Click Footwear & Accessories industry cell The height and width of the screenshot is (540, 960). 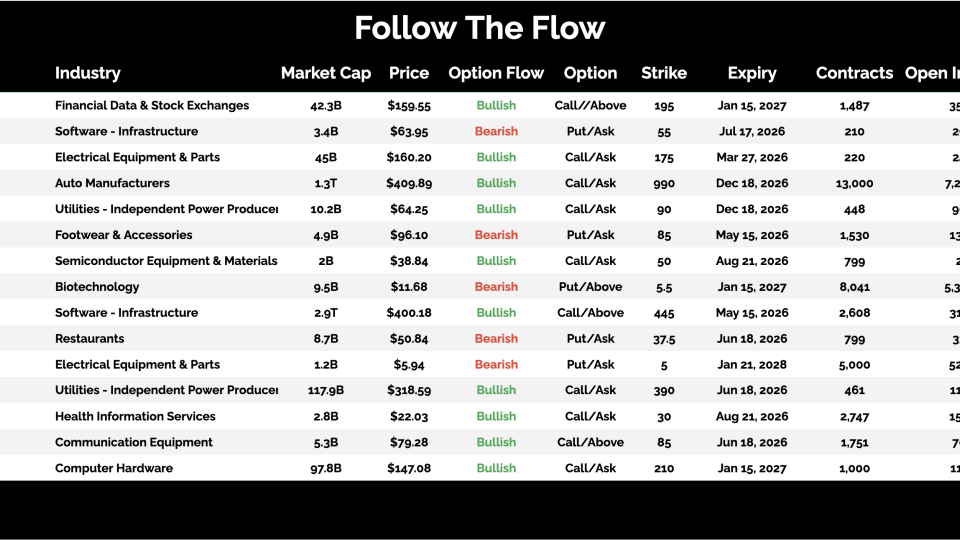pos(124,235)
